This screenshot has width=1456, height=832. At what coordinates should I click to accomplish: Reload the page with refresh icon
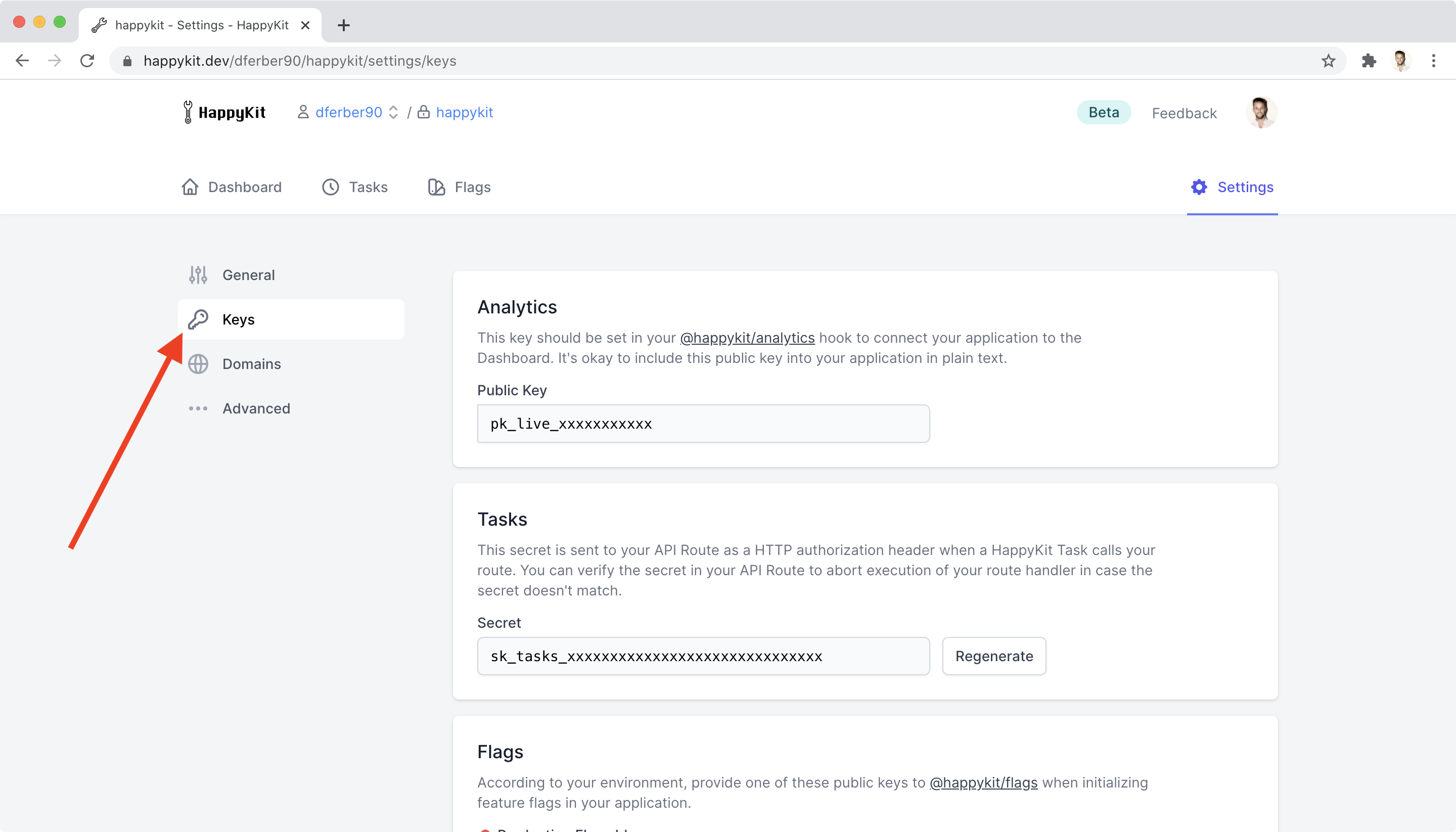87,61
